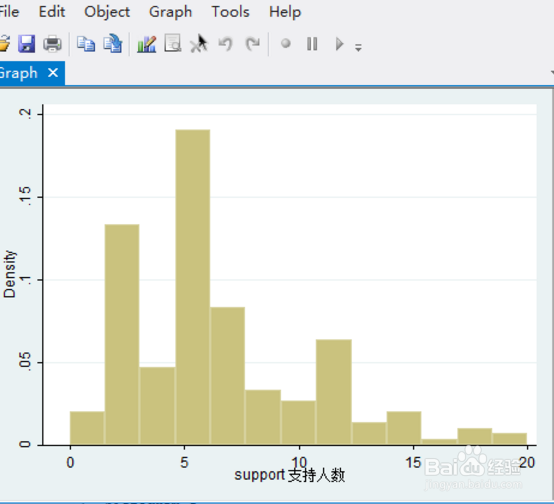Image resolution: width=554 pixels, height=504 pixels.
Task: Open the Object menu
Action: pyautogui.click(x=107, y=12)
